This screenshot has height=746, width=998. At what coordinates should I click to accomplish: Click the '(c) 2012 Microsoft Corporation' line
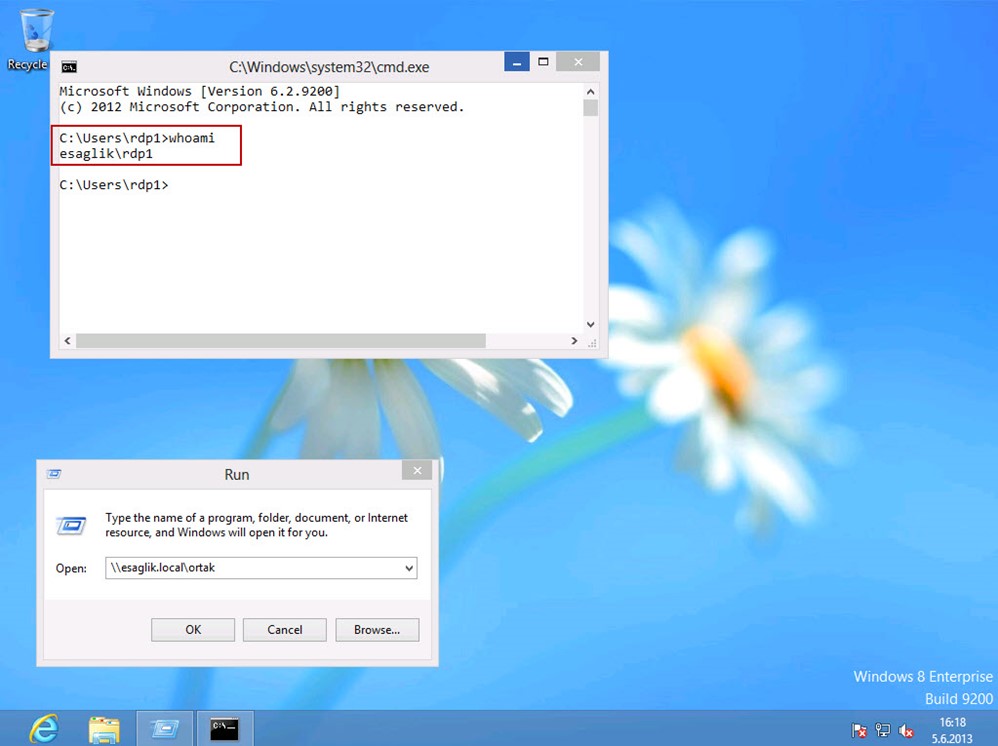(x=262, y=107)
